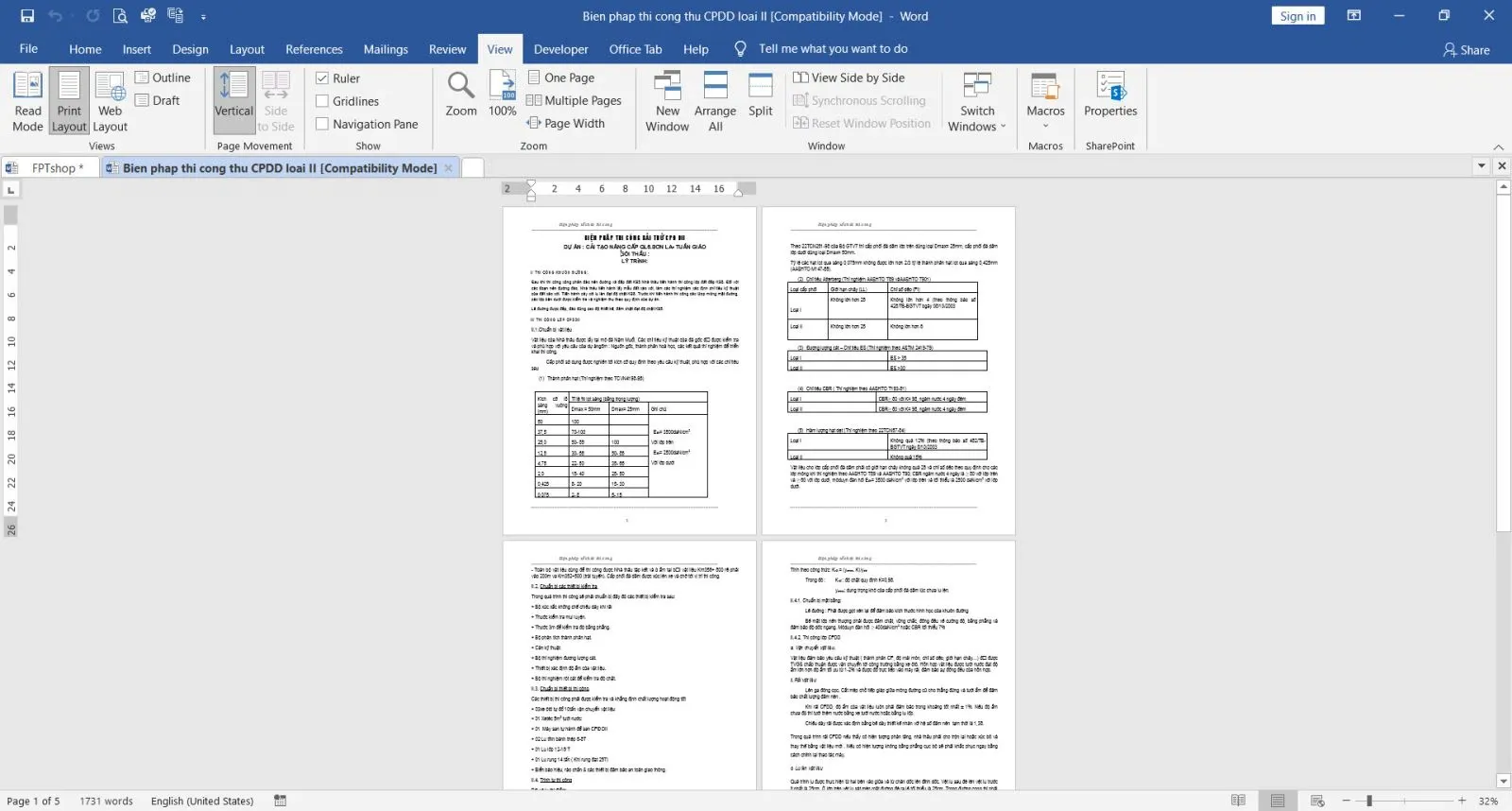Enable the Navigation Pane checkbox
Image resolution: width=1512 pixels, height=811 pixels.
click(x=322, y=124)
